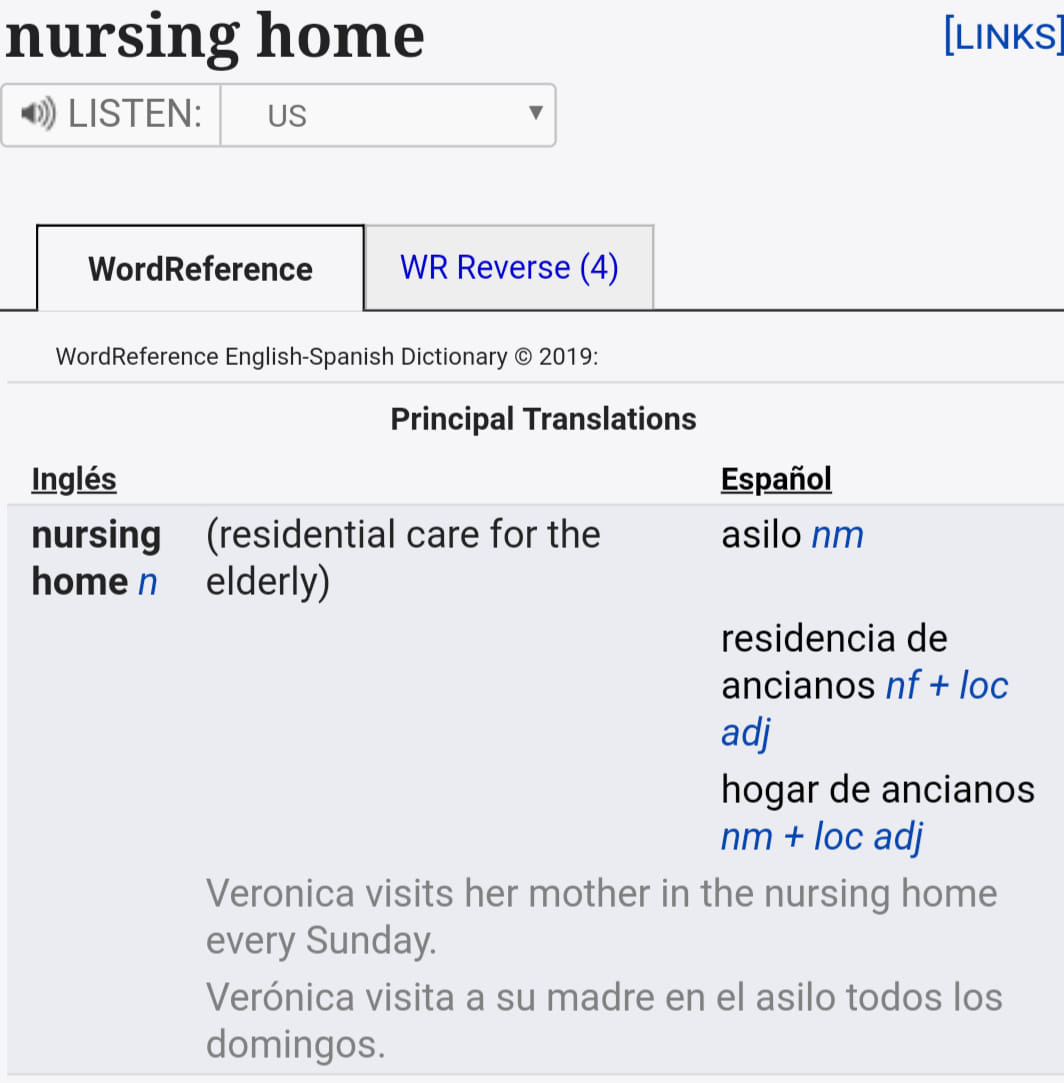
Task: Click the Inglés column header
Action: click(x=74, y=479)
